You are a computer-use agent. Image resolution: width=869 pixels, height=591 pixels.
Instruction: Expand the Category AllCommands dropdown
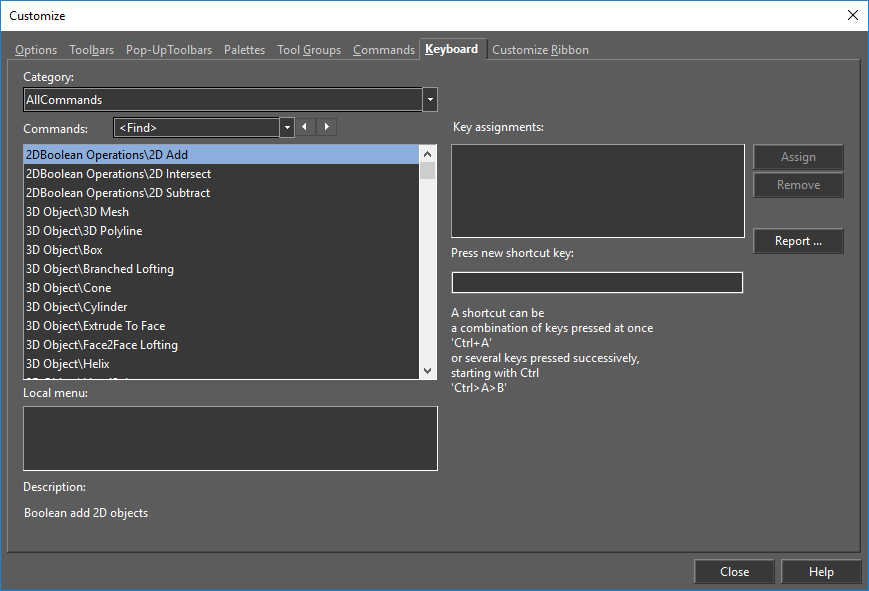tap(430, 100)
